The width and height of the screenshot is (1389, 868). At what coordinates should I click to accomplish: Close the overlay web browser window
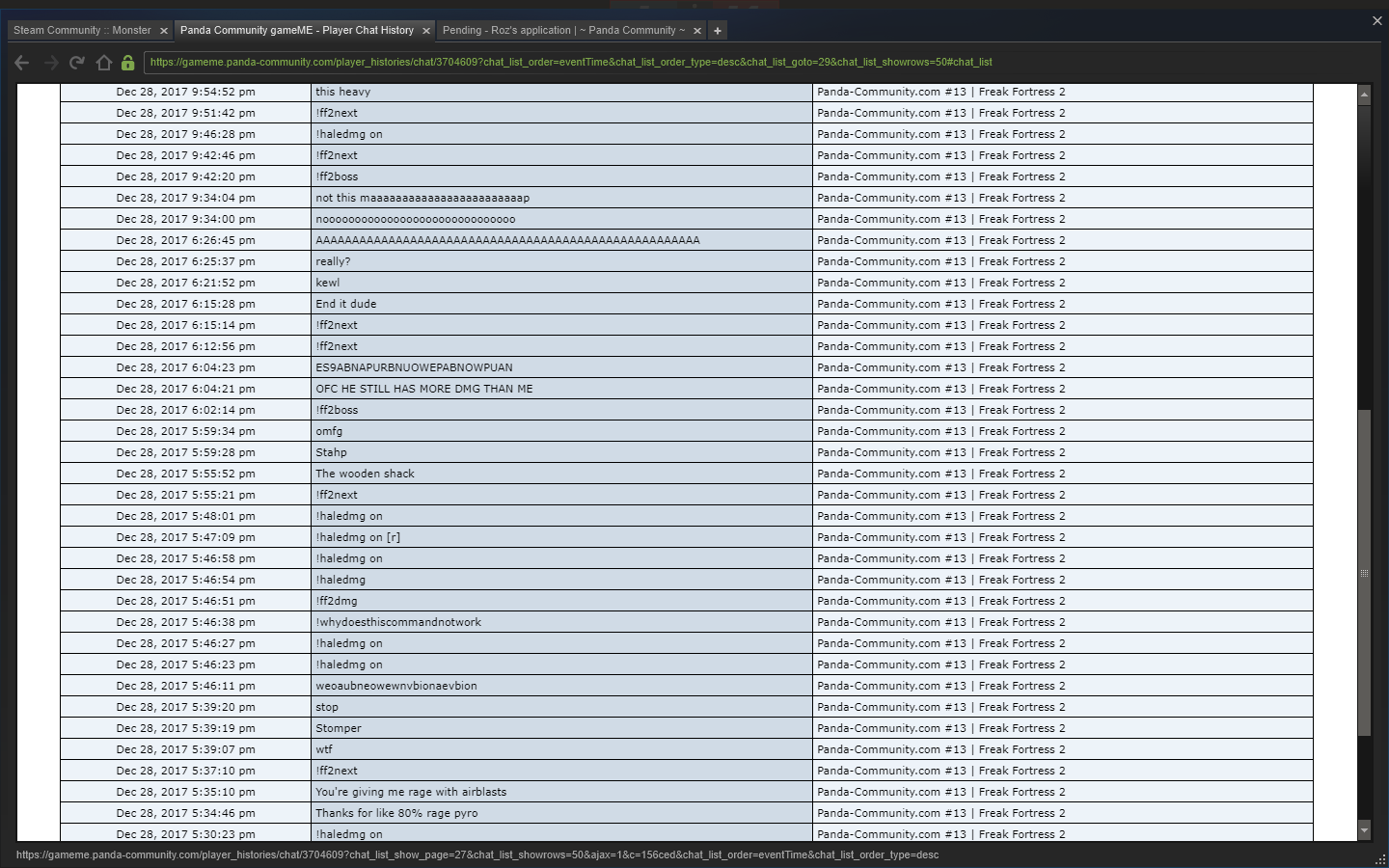[1376, 20]
